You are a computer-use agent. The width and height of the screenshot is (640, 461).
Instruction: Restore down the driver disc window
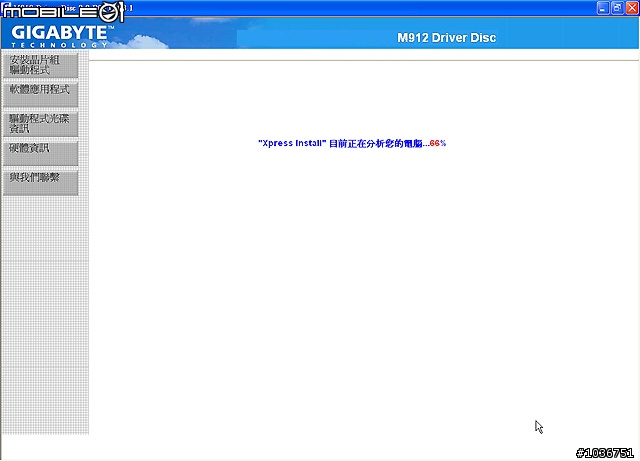click(617, 8)
